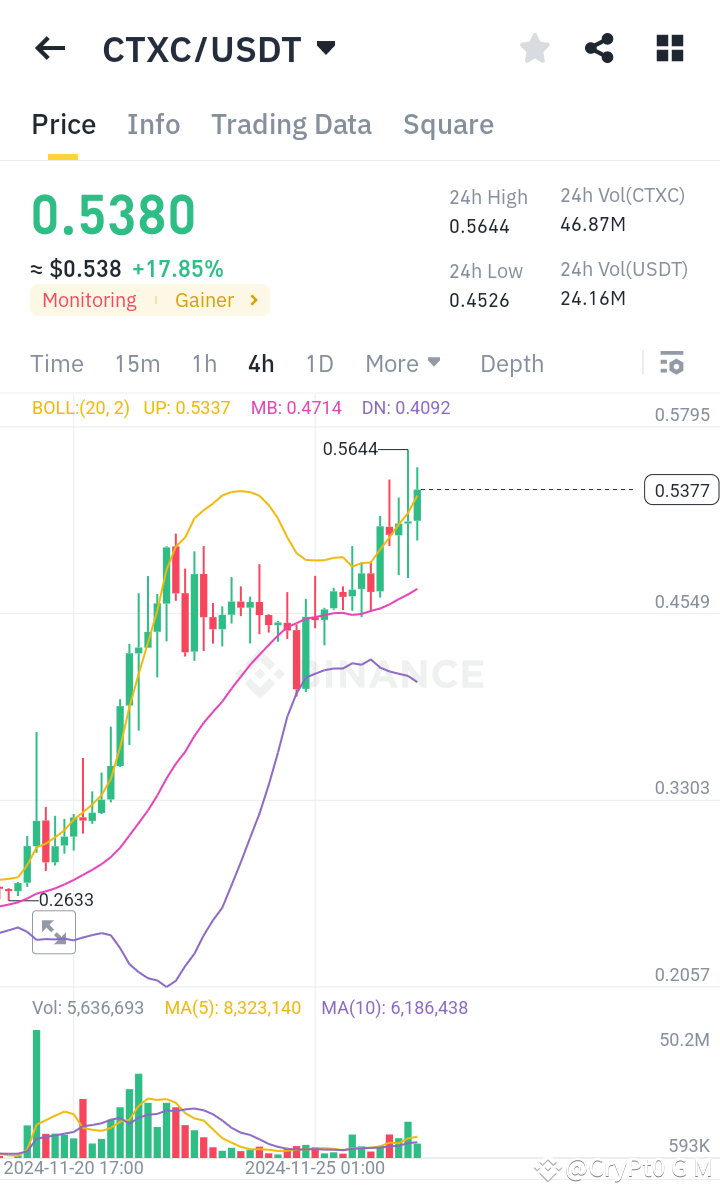This screenshot has height=1191, width=720.
Task: Tap the Monitoring label
Action: (x=89, y=300)
